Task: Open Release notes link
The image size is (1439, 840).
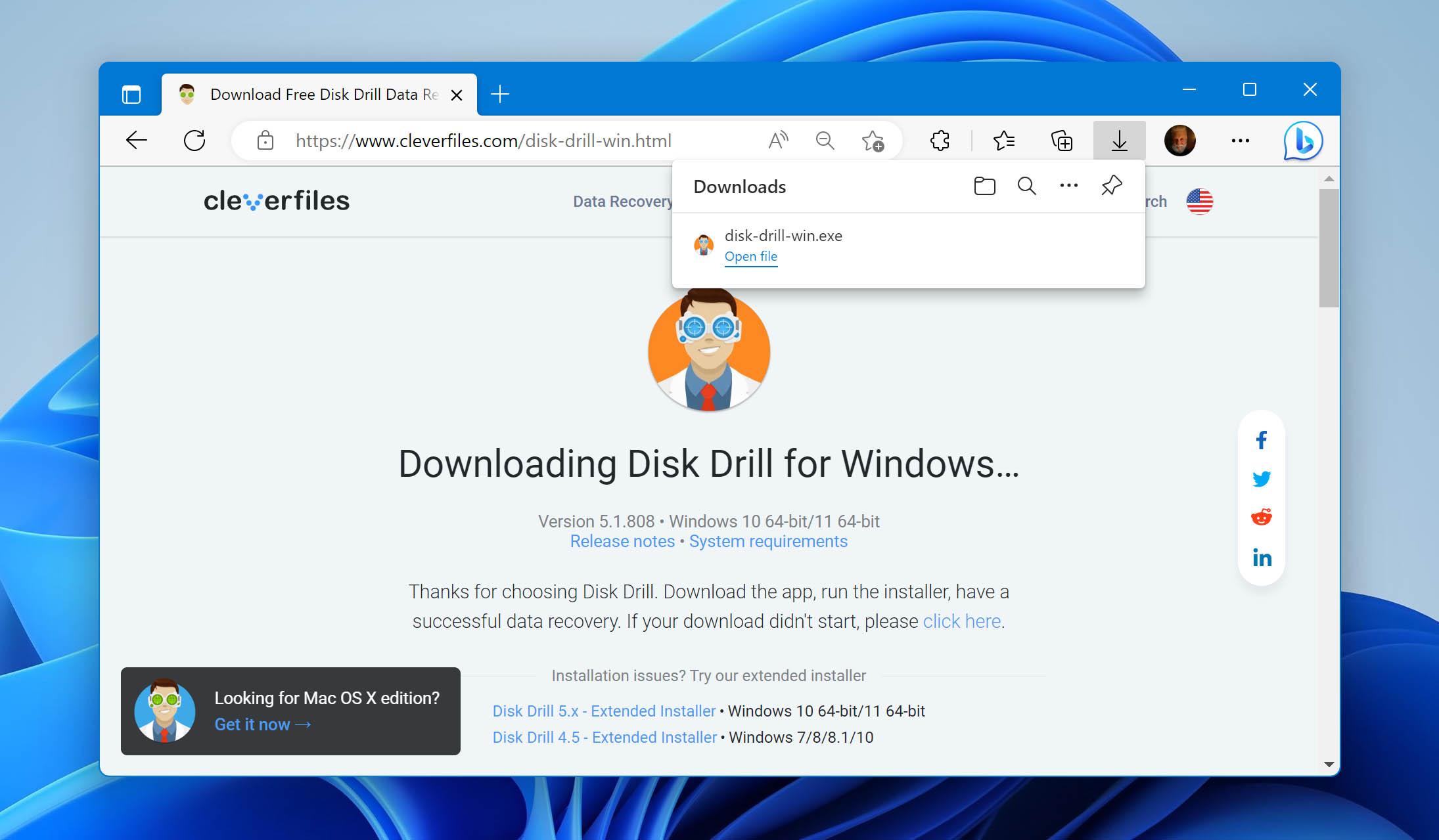Action: pyautogui.click(x=622, y=541)
